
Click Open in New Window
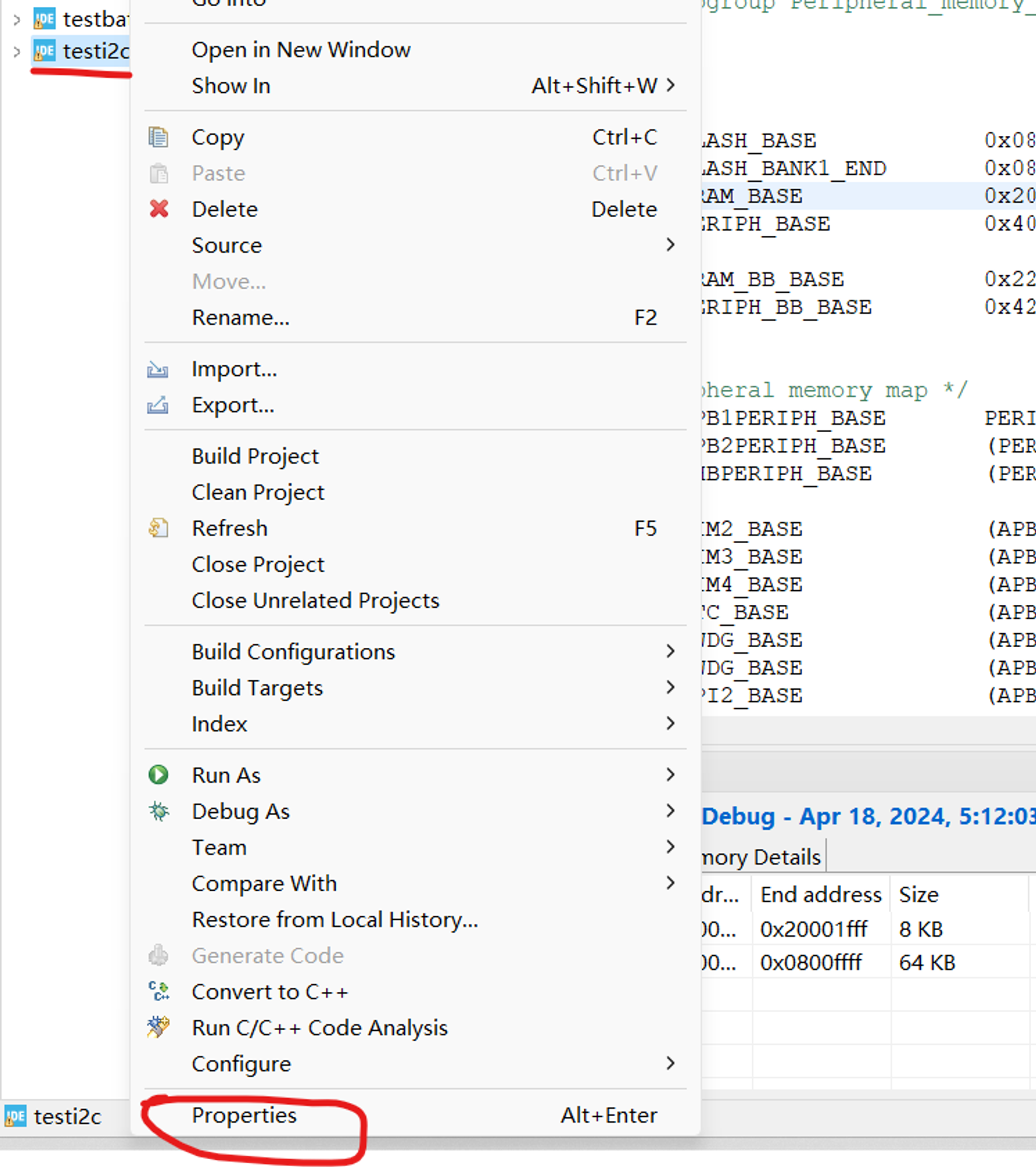coord(301,50)
